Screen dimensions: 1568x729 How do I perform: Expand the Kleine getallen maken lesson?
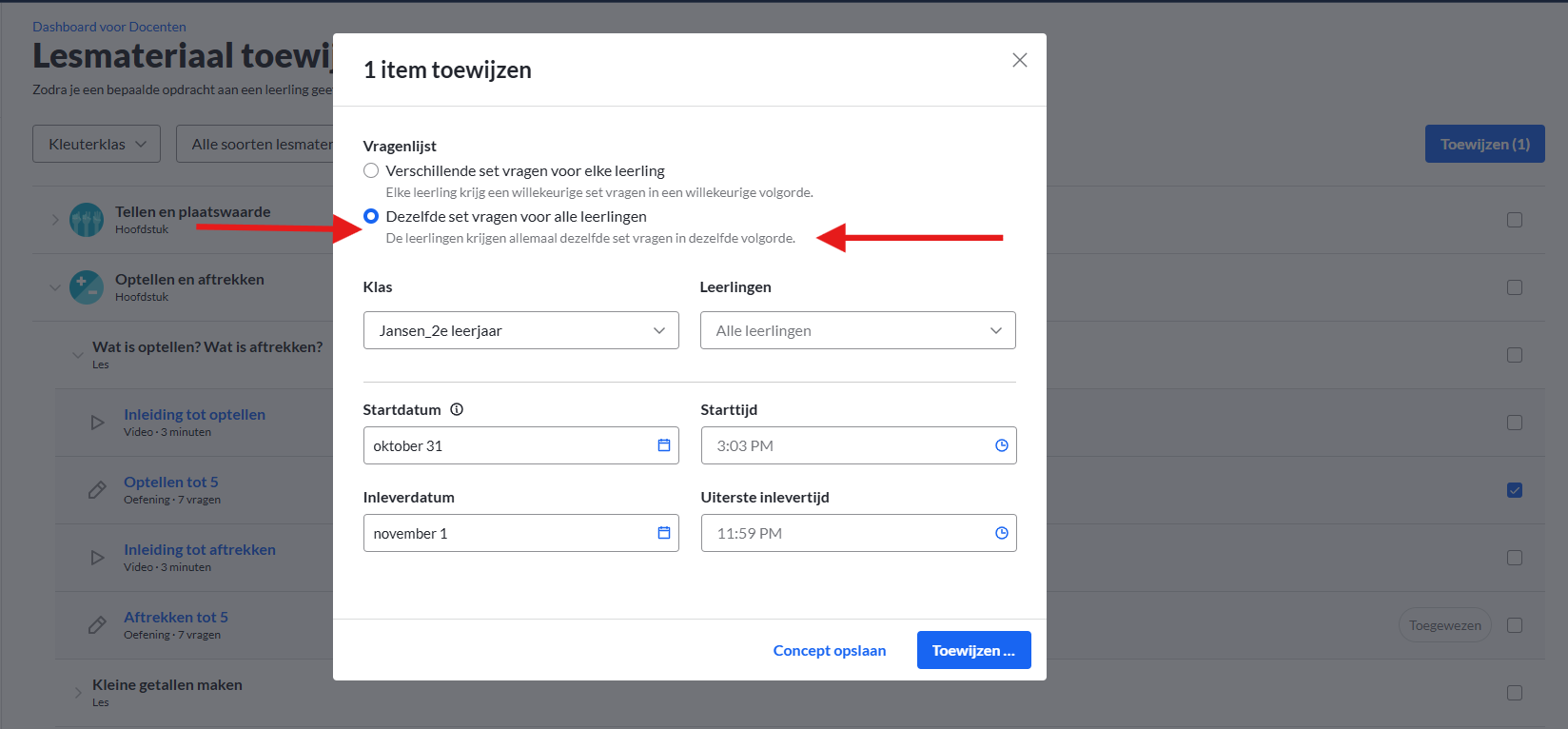77,693
